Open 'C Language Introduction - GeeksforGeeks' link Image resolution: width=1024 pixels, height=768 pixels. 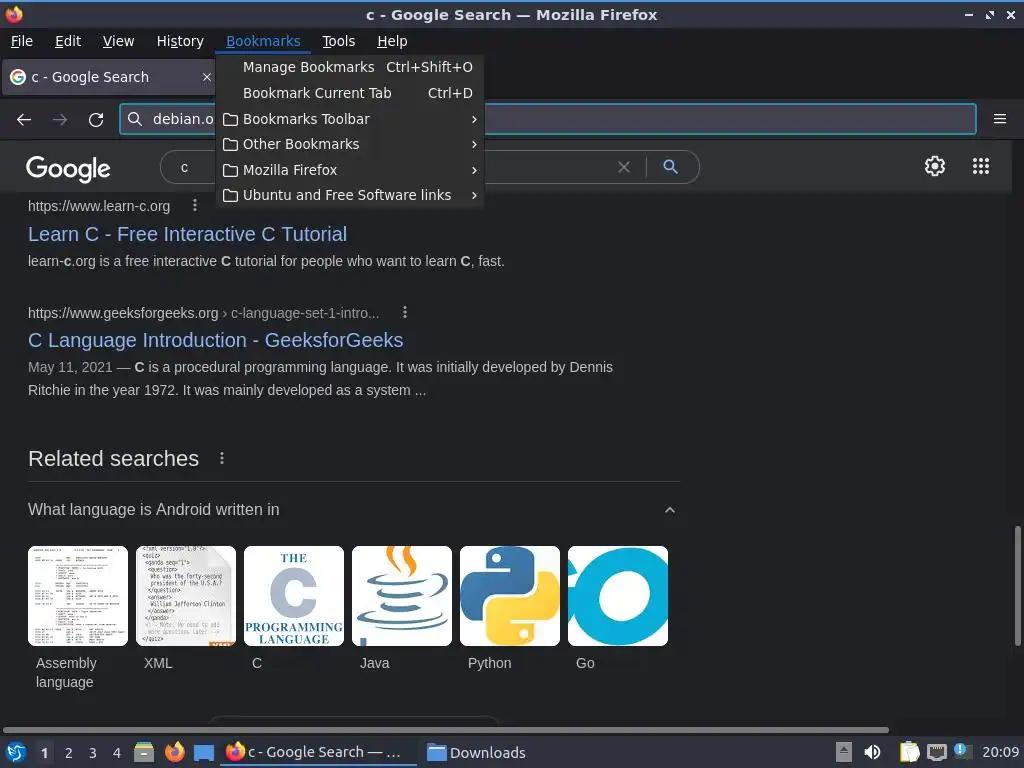click(216, 340)
